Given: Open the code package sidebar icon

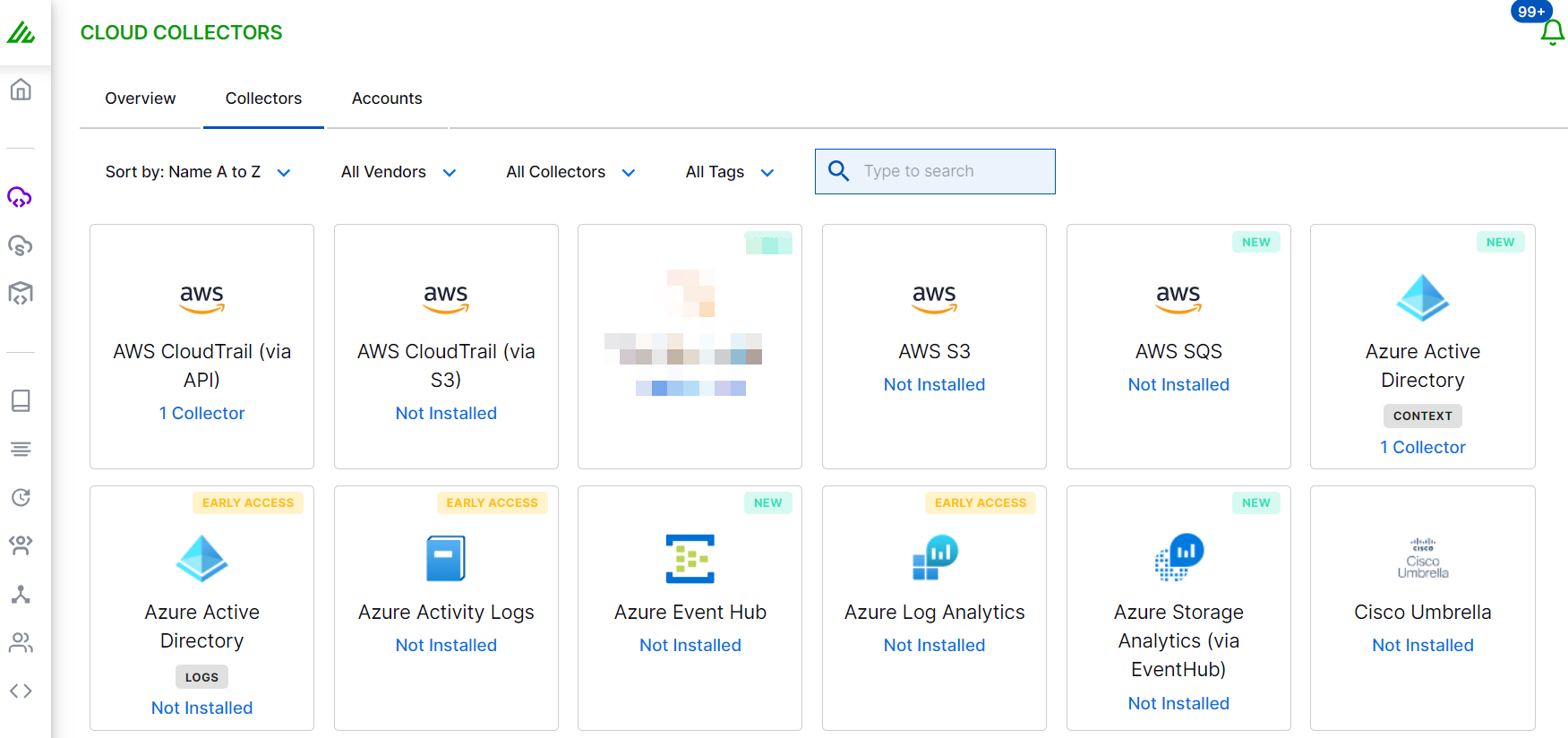Looking at the screenshot, I should click(x=21, y=294).
